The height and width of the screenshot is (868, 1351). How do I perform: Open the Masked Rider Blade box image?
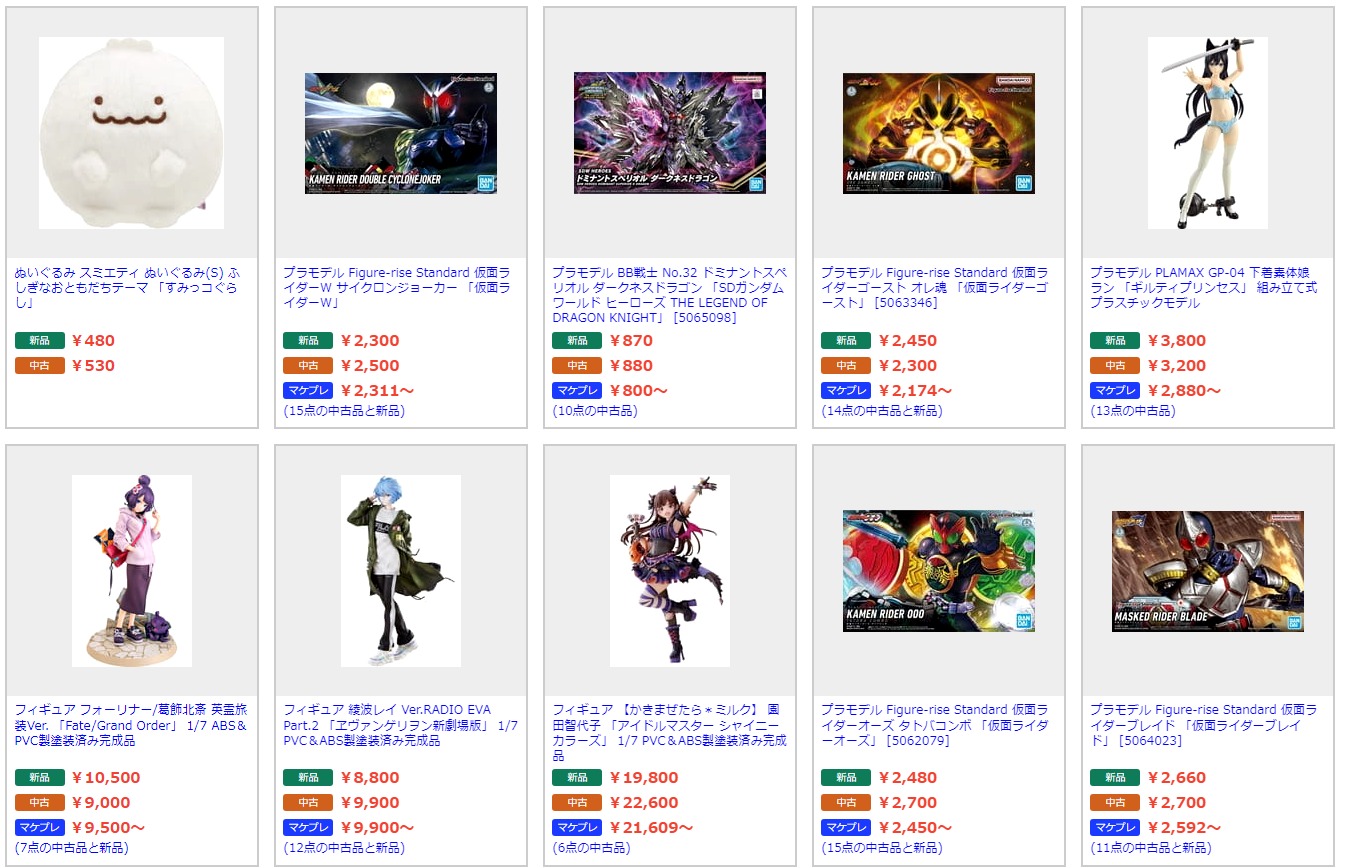1208,571
